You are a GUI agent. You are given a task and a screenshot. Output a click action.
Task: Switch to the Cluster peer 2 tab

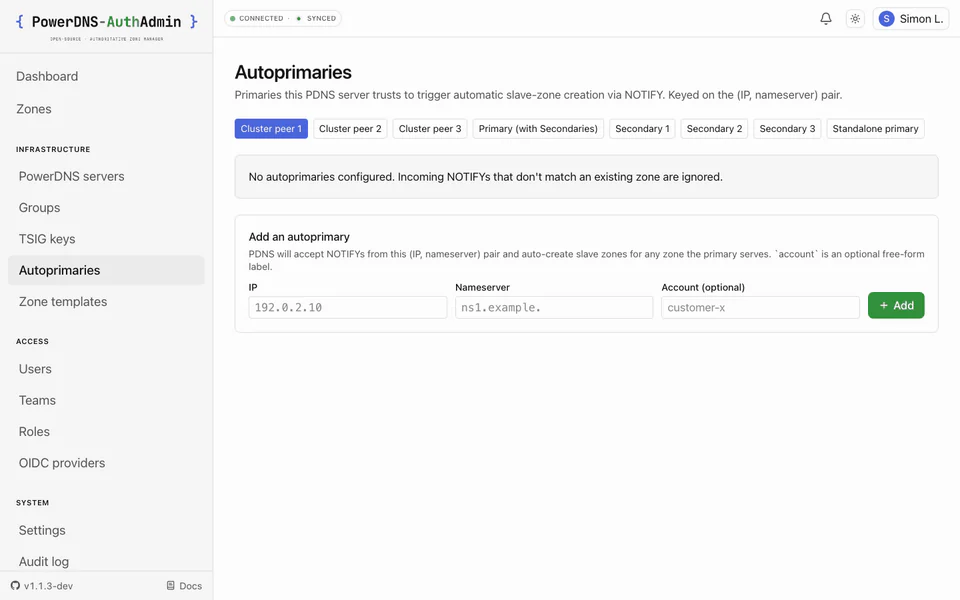coord(350,129)
